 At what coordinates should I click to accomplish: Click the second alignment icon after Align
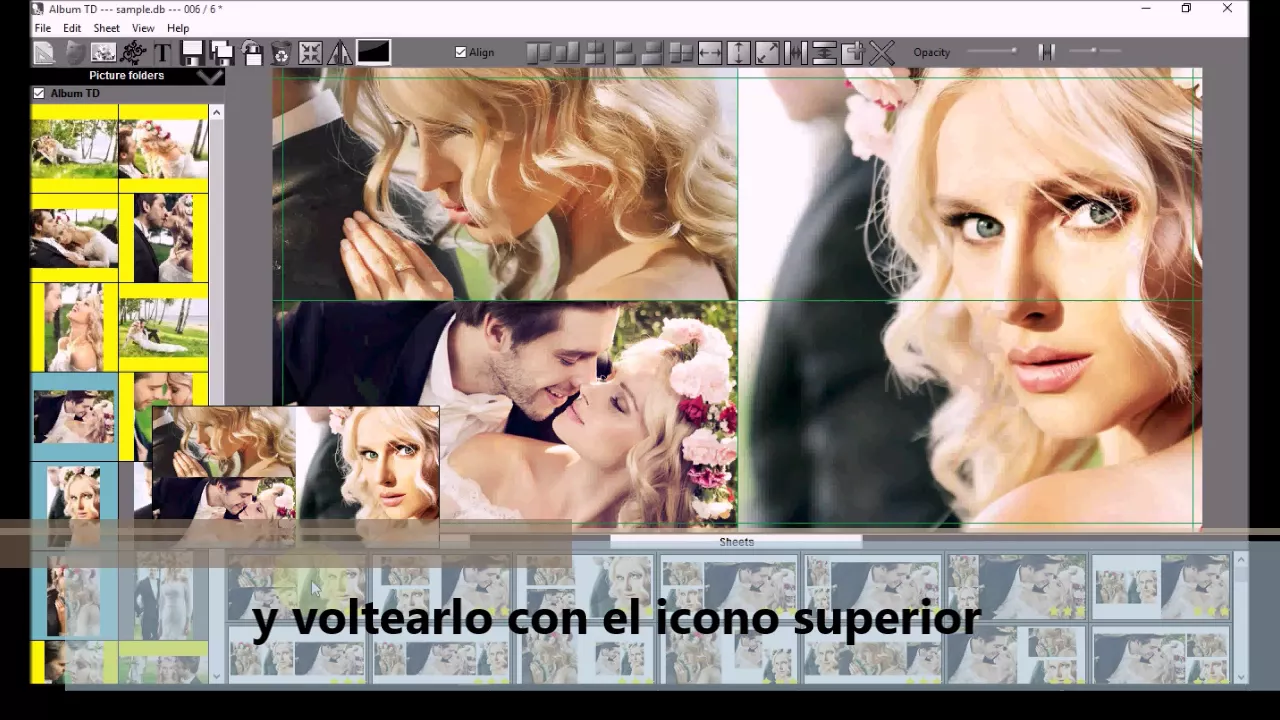tap(567, 53)
